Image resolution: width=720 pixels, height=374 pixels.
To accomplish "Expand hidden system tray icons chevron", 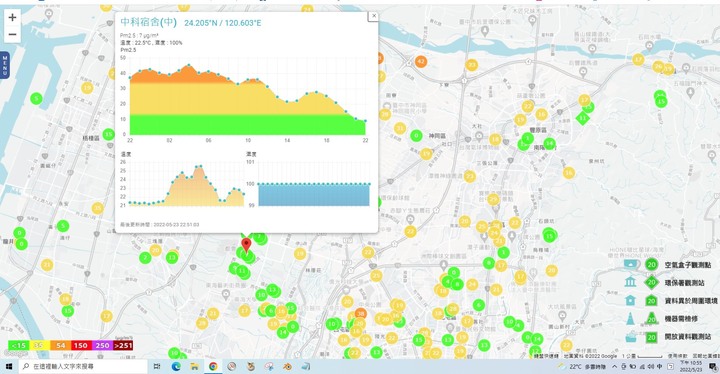I will coord(614,367).
